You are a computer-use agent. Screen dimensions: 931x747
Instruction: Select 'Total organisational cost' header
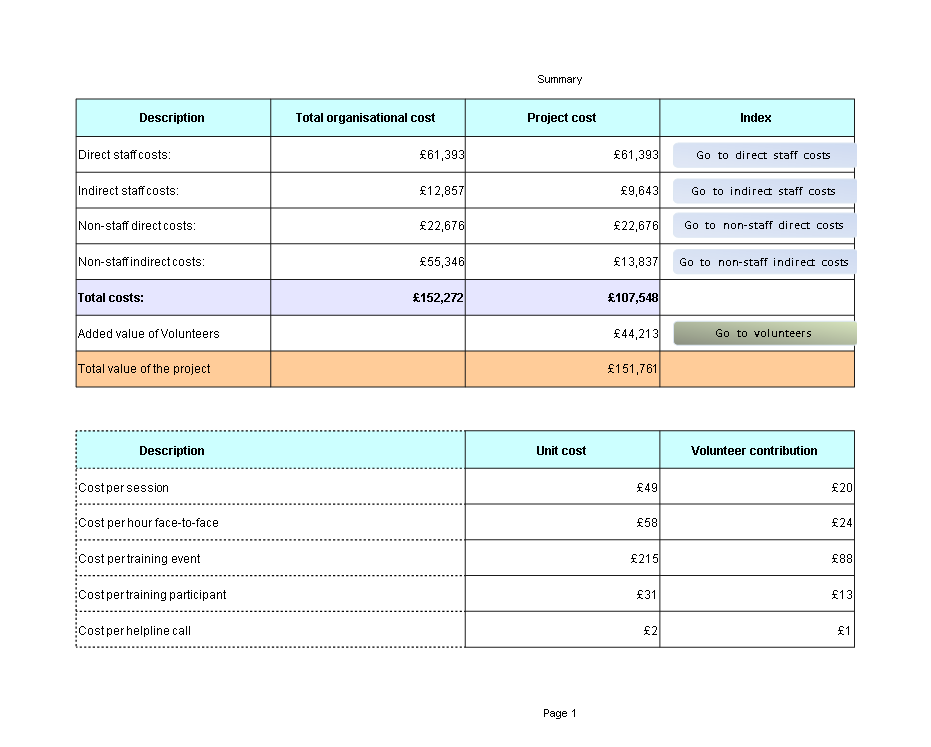[x=368, y=118]
